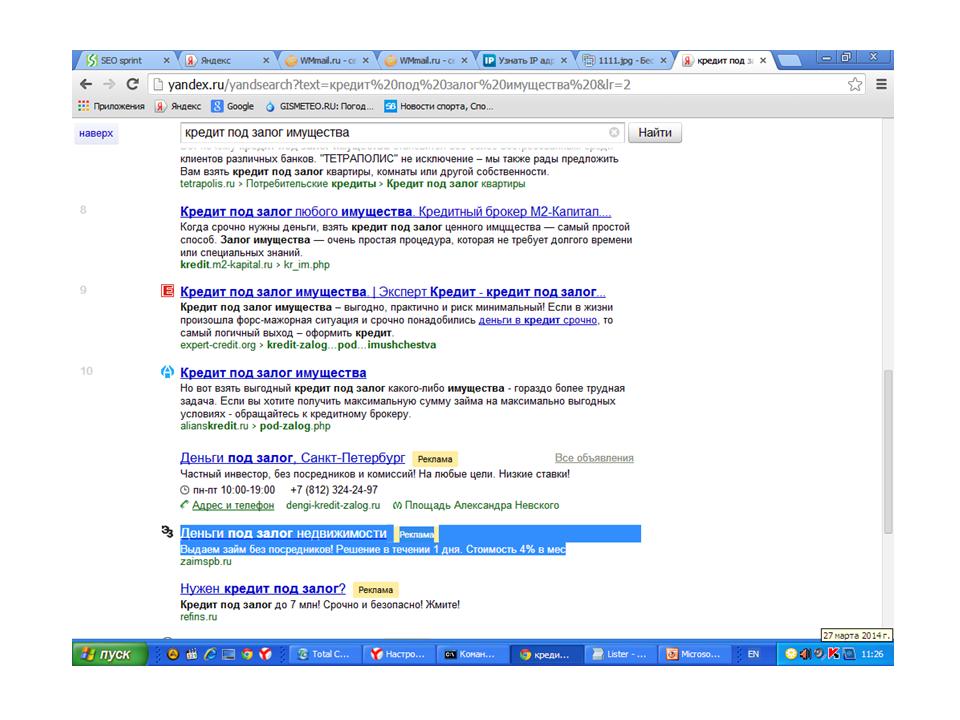Viewport: 960px width, 720px height.
Task: Switch to the Microso... taskbar button
Action: [x=694, y=654]
